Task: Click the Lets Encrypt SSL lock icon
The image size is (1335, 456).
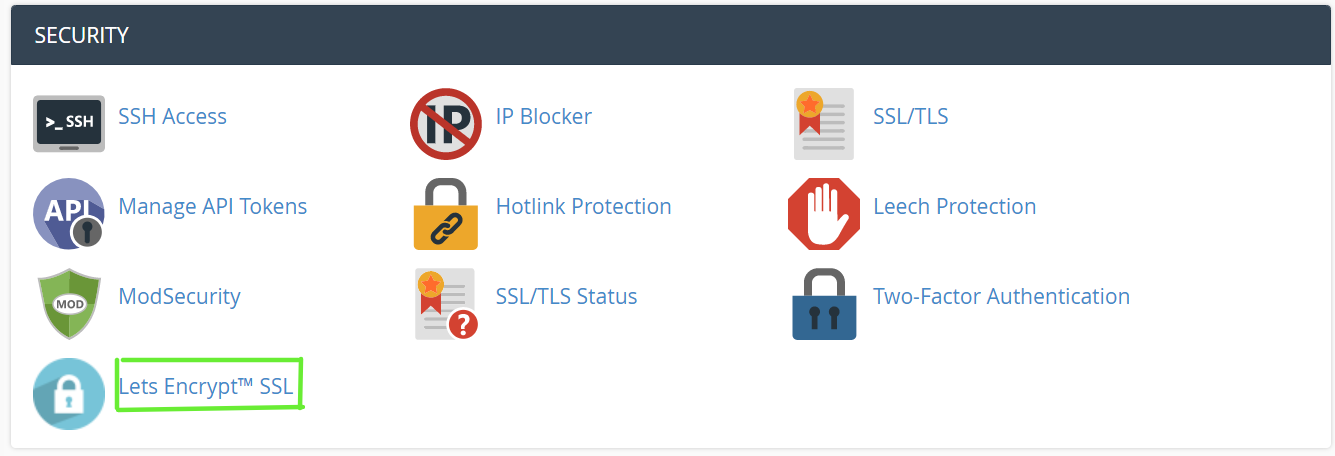Action: click(x=69, y=394)
